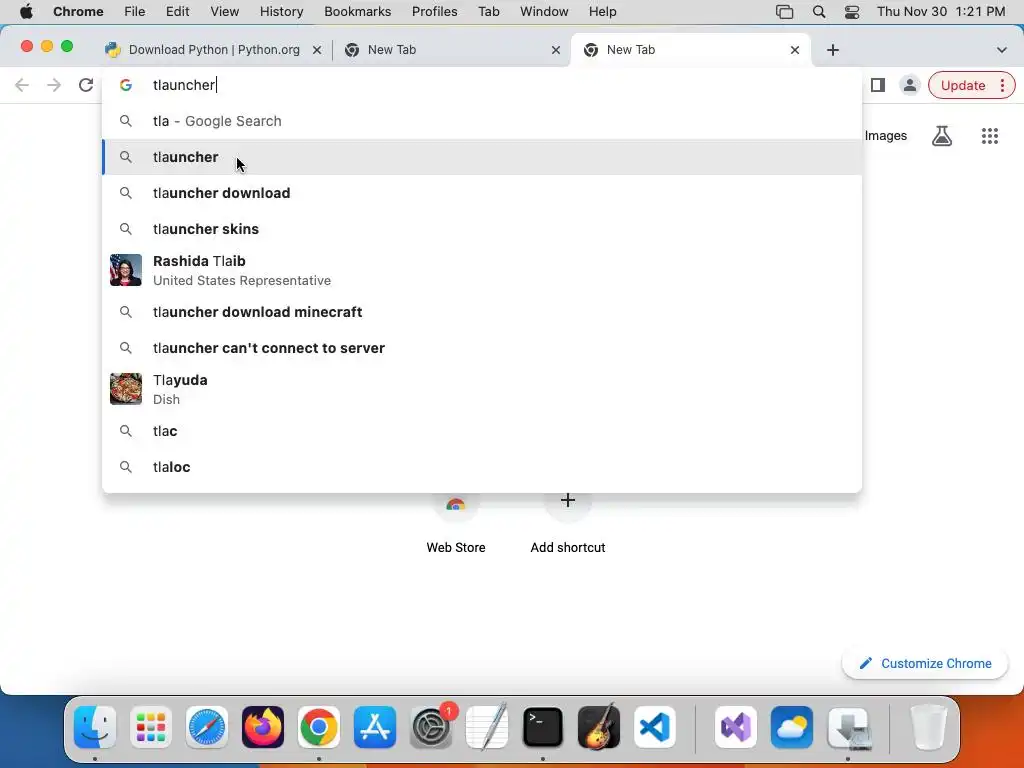Open a new tab with plus button
The width and height of the screenshot is (1024, 768).
(833, 50)
